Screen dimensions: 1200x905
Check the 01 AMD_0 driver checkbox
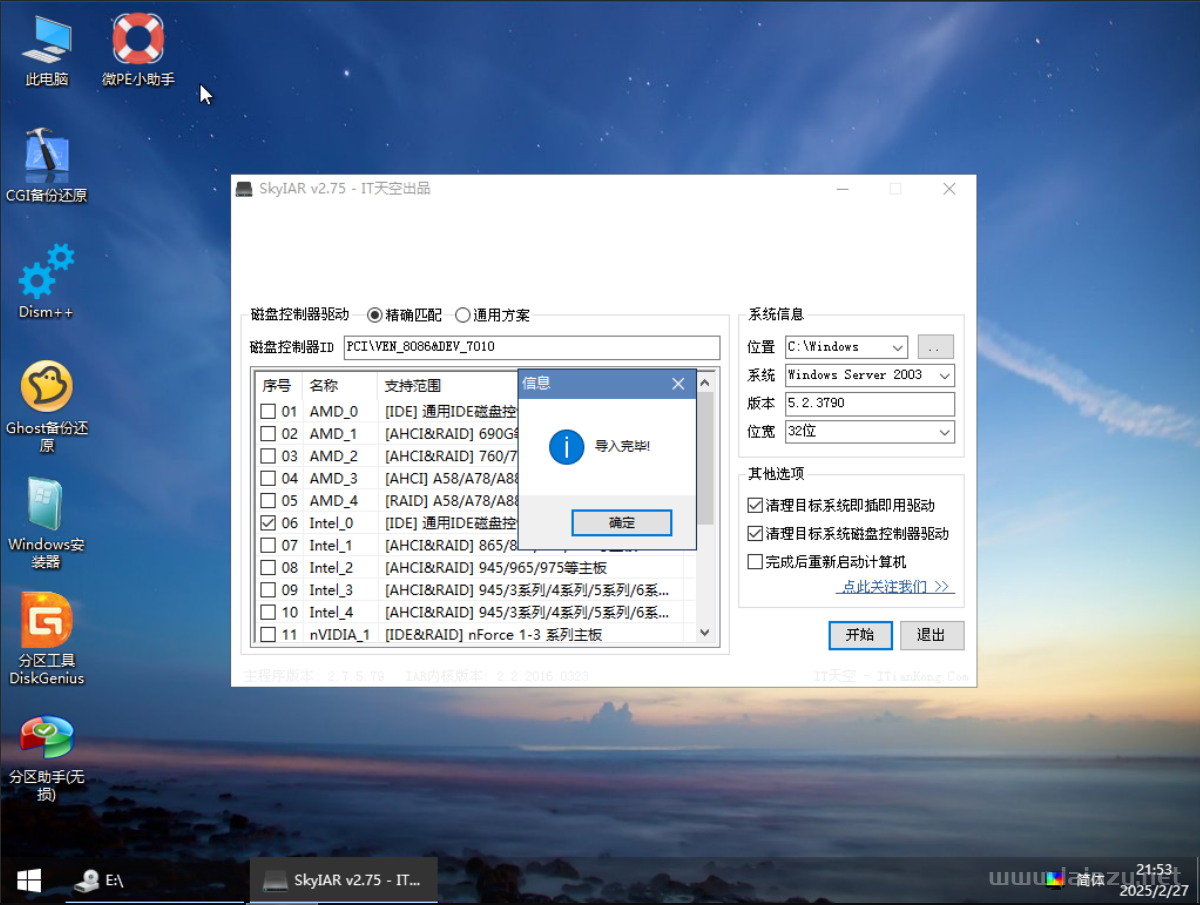pyautogui.click(x=268, y=411)
